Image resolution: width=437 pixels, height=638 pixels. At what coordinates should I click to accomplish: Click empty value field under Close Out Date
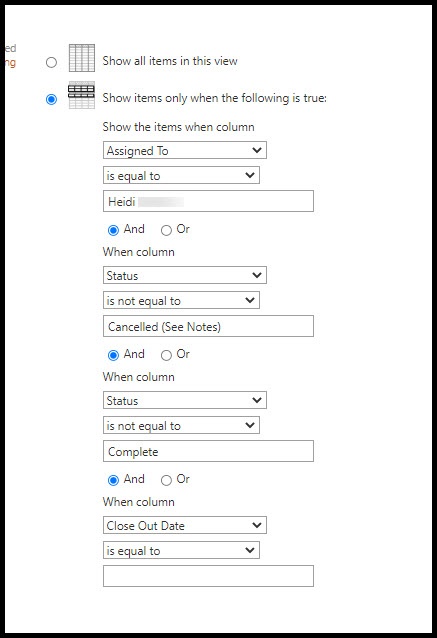tap(208, 576)
